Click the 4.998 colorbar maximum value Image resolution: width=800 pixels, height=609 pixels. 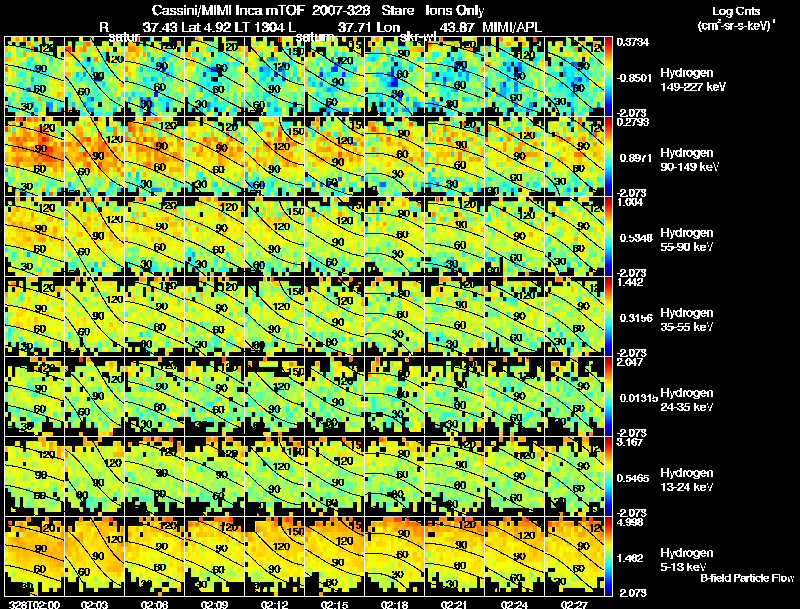click(x=630, y=522)
